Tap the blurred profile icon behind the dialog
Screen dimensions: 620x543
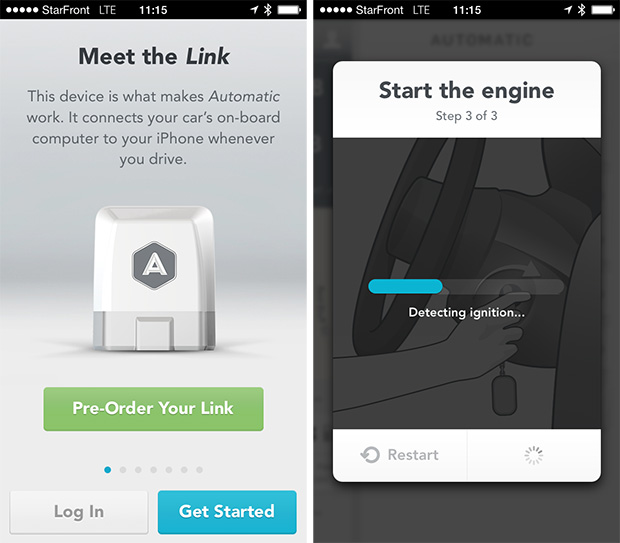(331, 39)
